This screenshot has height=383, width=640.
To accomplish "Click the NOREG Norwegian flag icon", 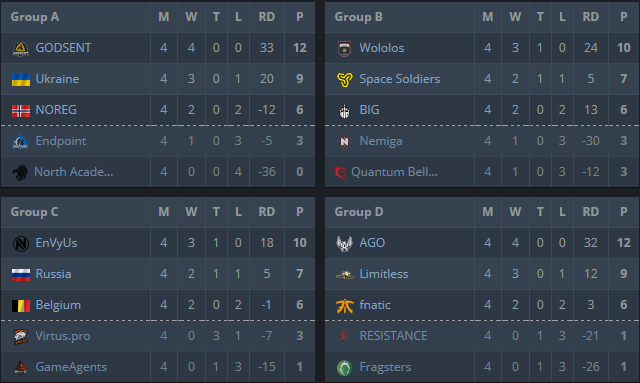I will tap(21, 111).
